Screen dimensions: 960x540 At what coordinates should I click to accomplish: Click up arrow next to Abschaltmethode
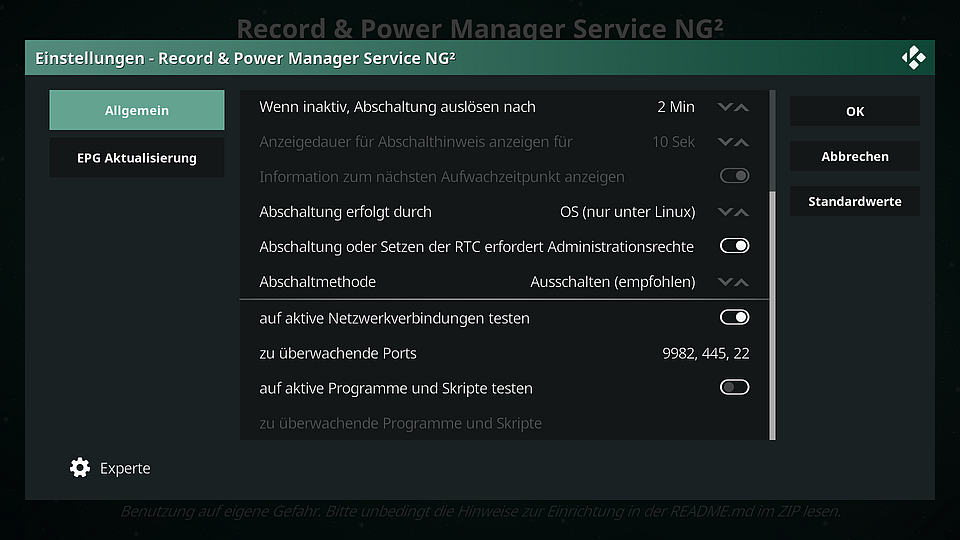741,282
